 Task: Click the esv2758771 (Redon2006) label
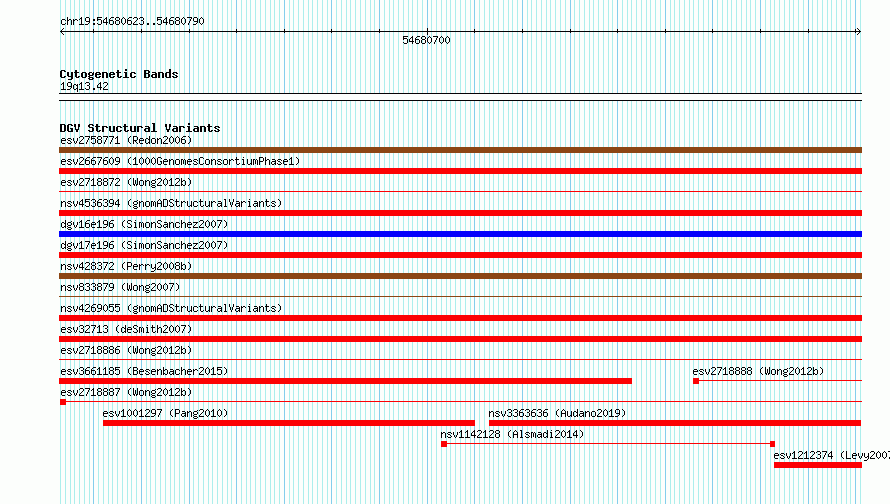(x=126, y=140)
